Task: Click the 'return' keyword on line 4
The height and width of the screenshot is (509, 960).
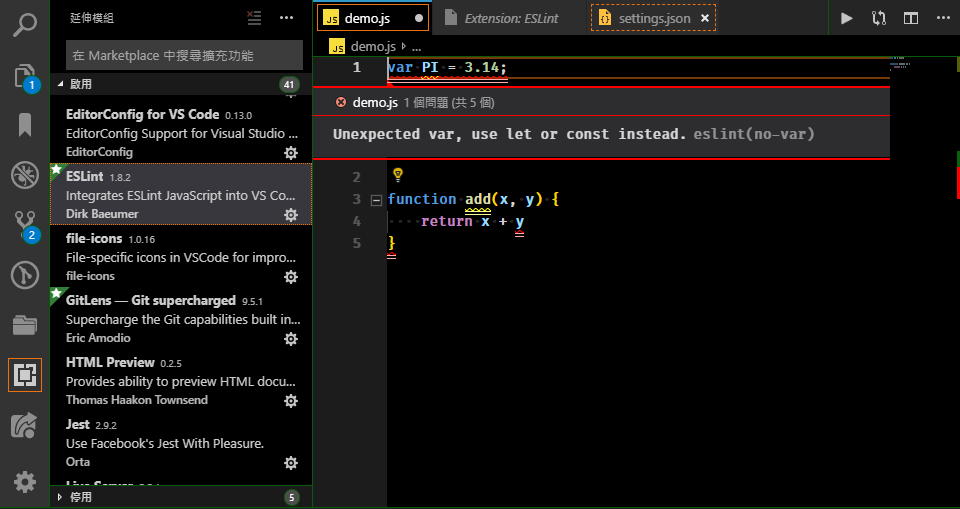Action: tap(446, 221)
